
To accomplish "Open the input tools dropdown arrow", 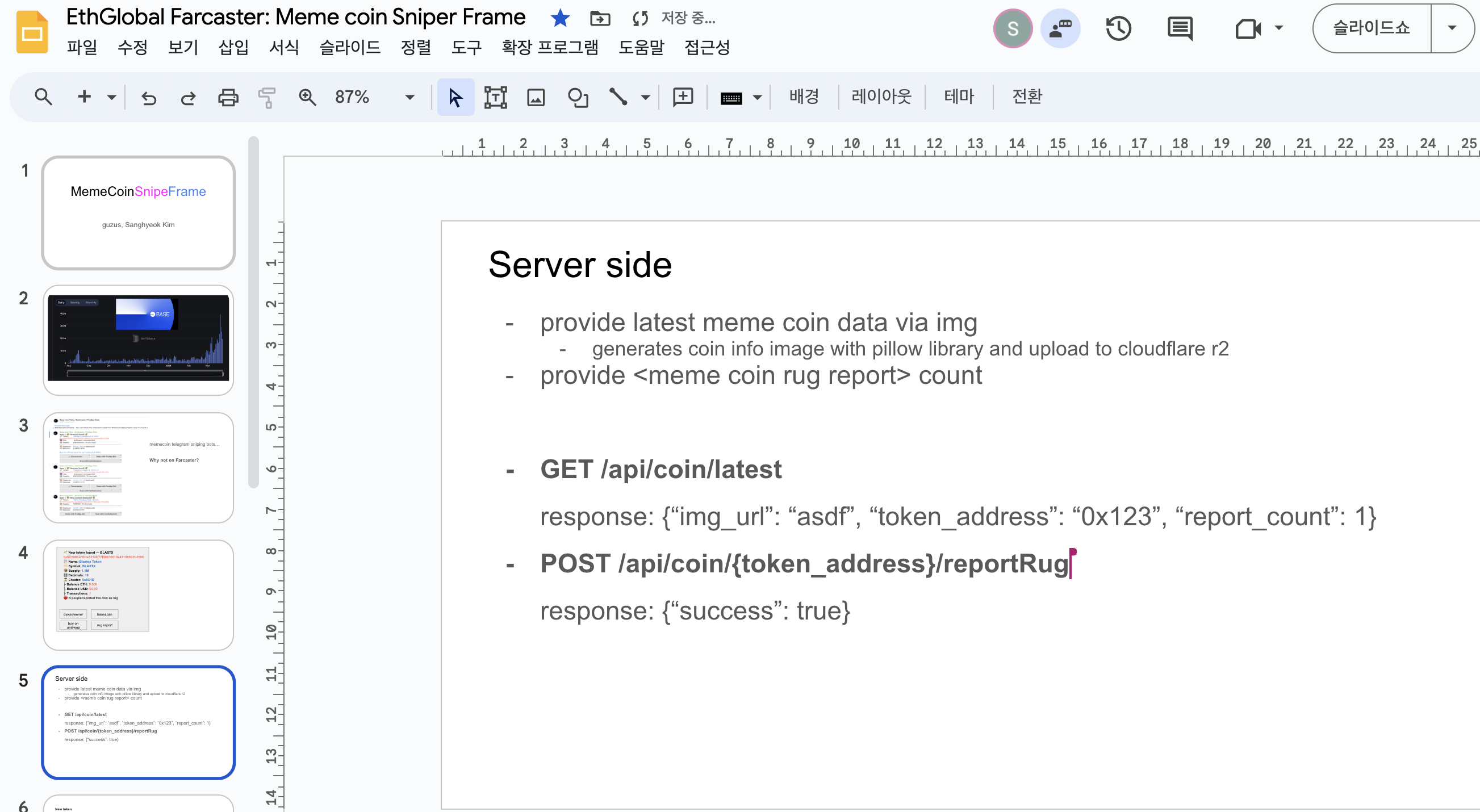I will pyautogui.click(x=757, y=98).
